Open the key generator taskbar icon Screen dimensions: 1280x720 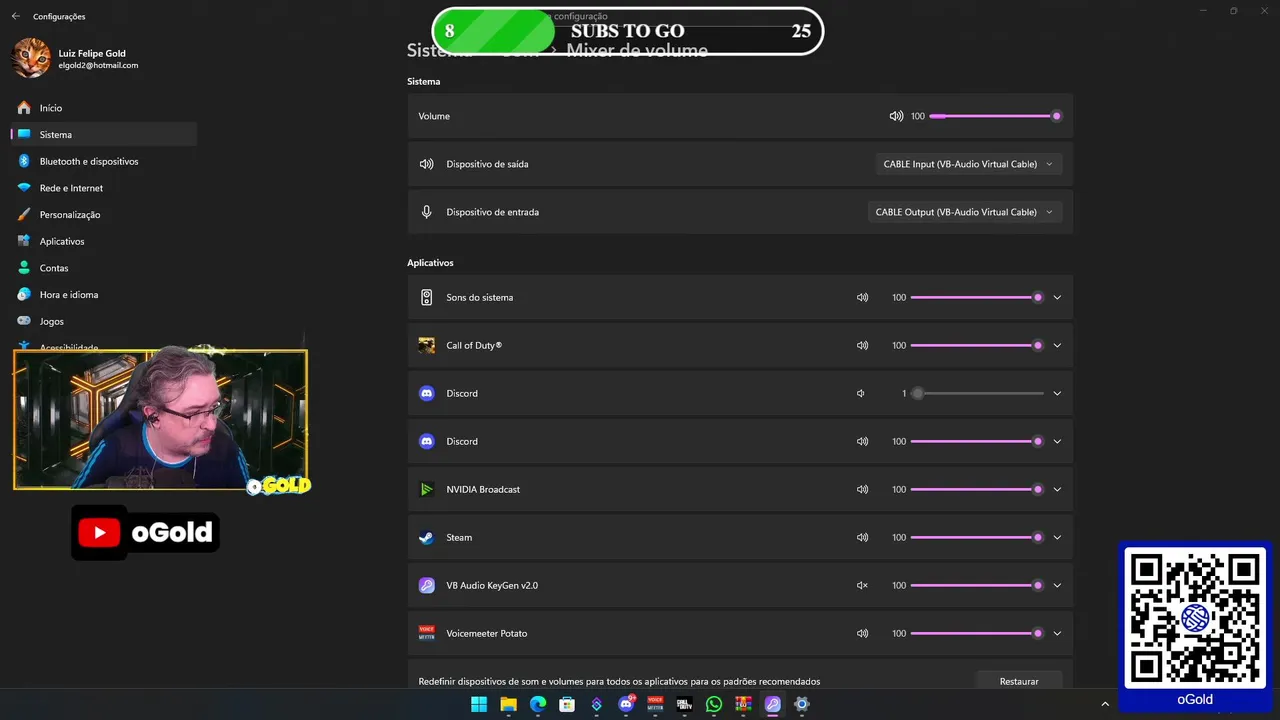click(x=773, y=704)
